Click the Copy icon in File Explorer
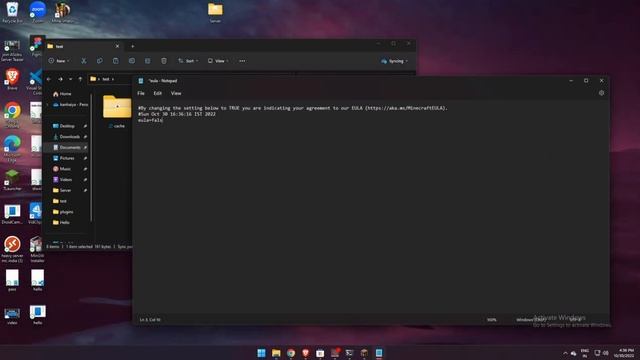Viewport: 640px width, 360px height. click(x=100, y=61)
